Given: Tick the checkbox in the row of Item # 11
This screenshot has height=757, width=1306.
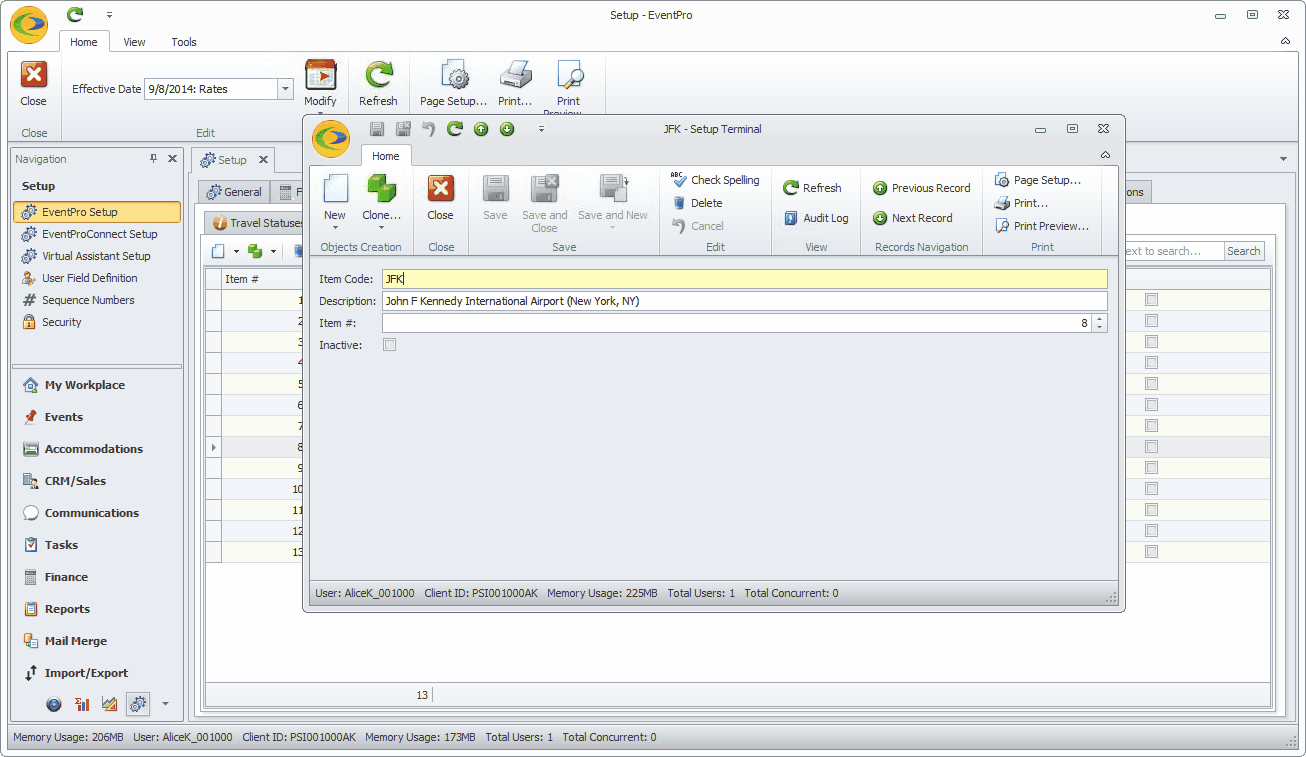Looking at the screenshot, I should tap(1151, 510).
